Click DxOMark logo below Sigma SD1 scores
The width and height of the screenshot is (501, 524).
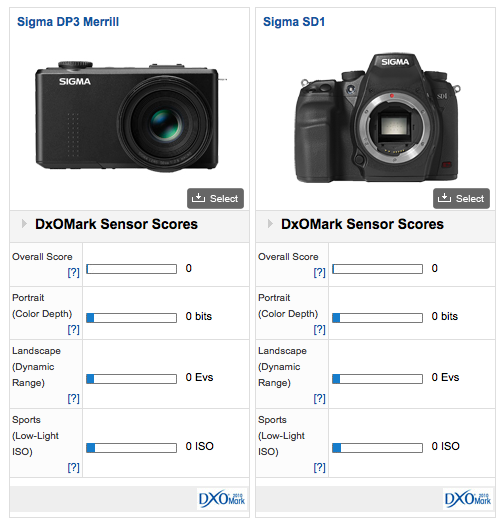(468, 499)
